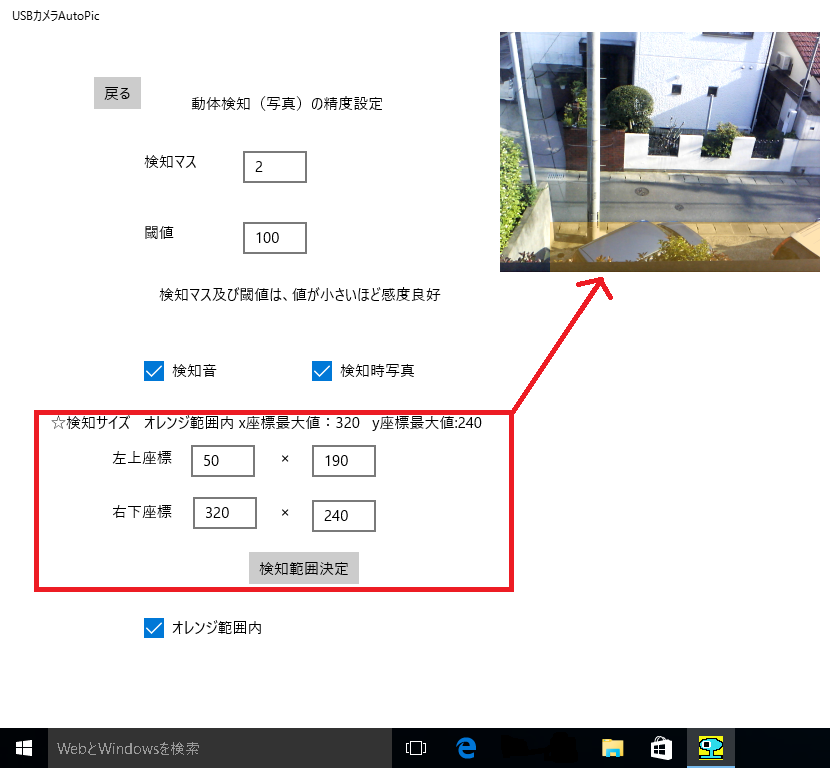Disable the オレンジ範囲内 checkbox
This screenshot has width=830, height=768.
point(154,628)
